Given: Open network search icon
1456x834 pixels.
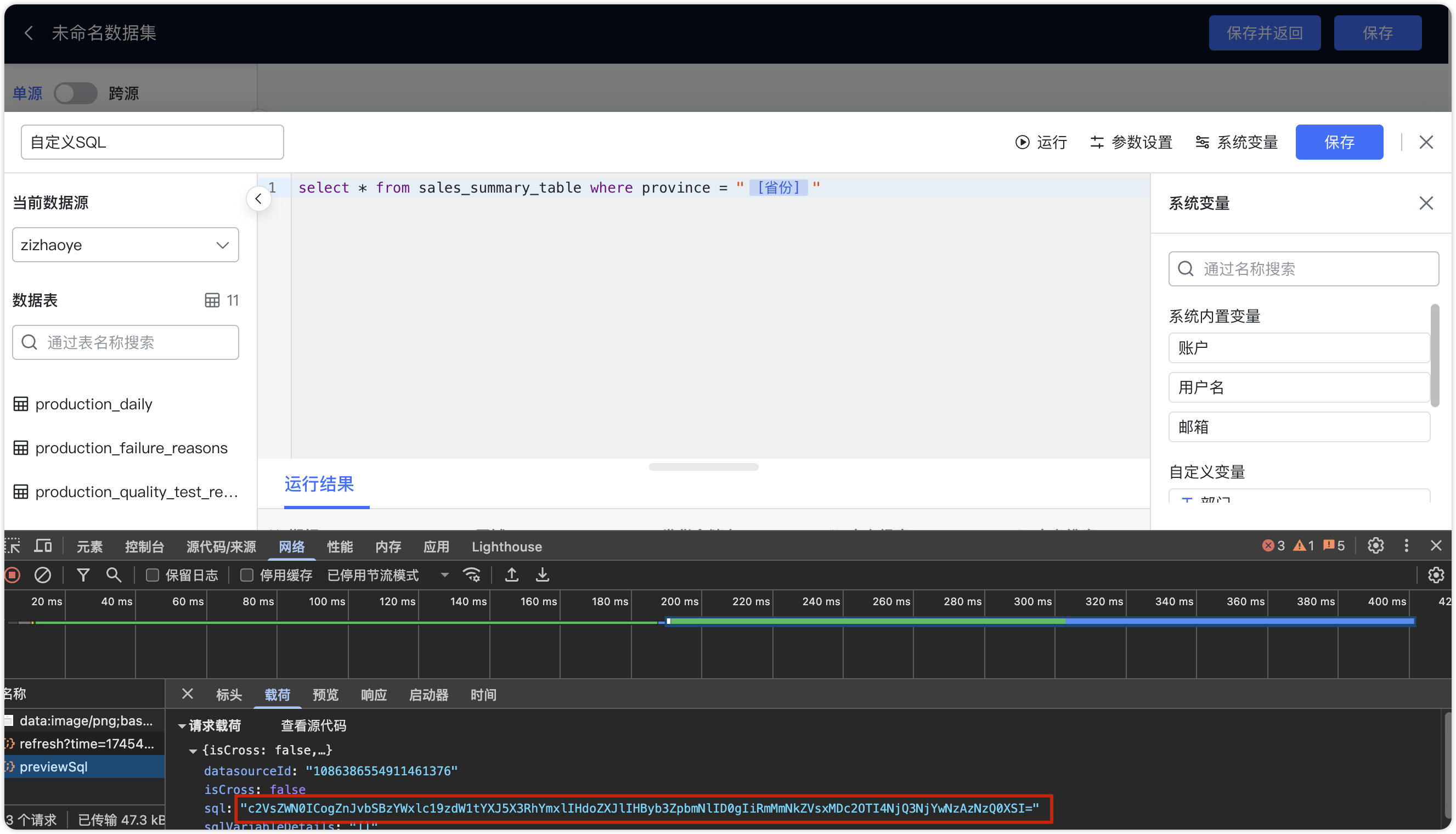Looking at the screenshot, I should 114,574.
